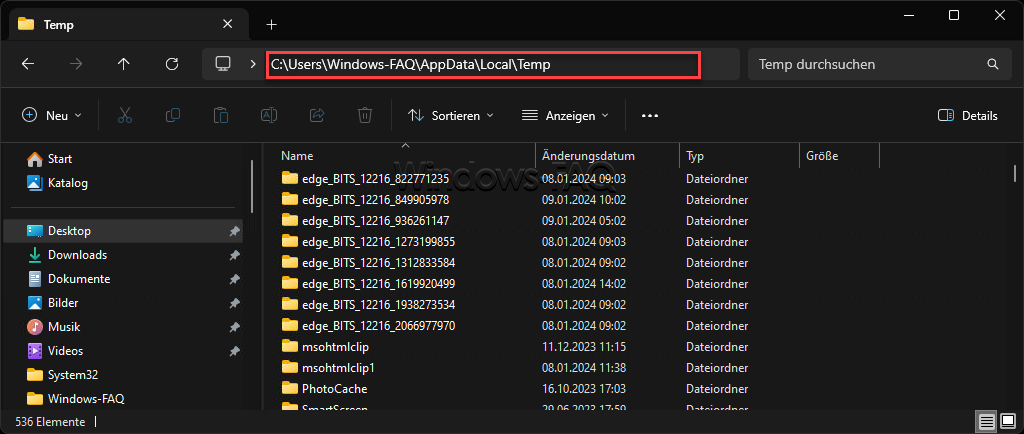Screen dimensions: 1024x434
Task: Click the Copy icon in toolbar
Action: 173,116
